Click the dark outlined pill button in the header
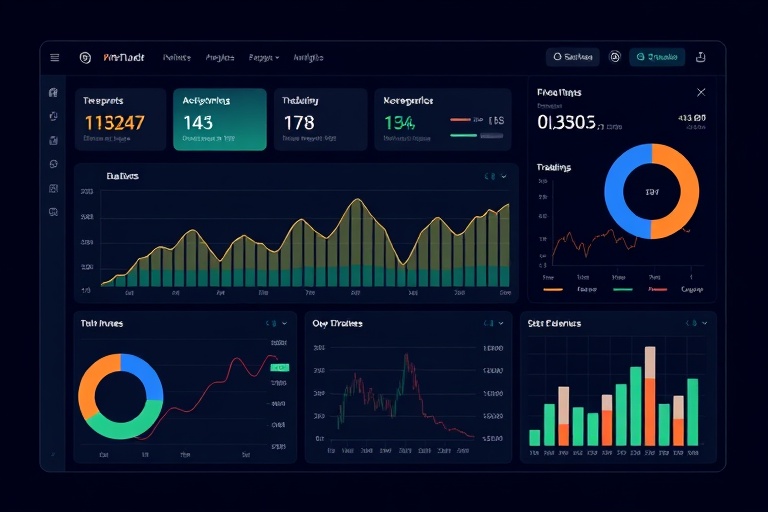 click(x=573, y=58)
